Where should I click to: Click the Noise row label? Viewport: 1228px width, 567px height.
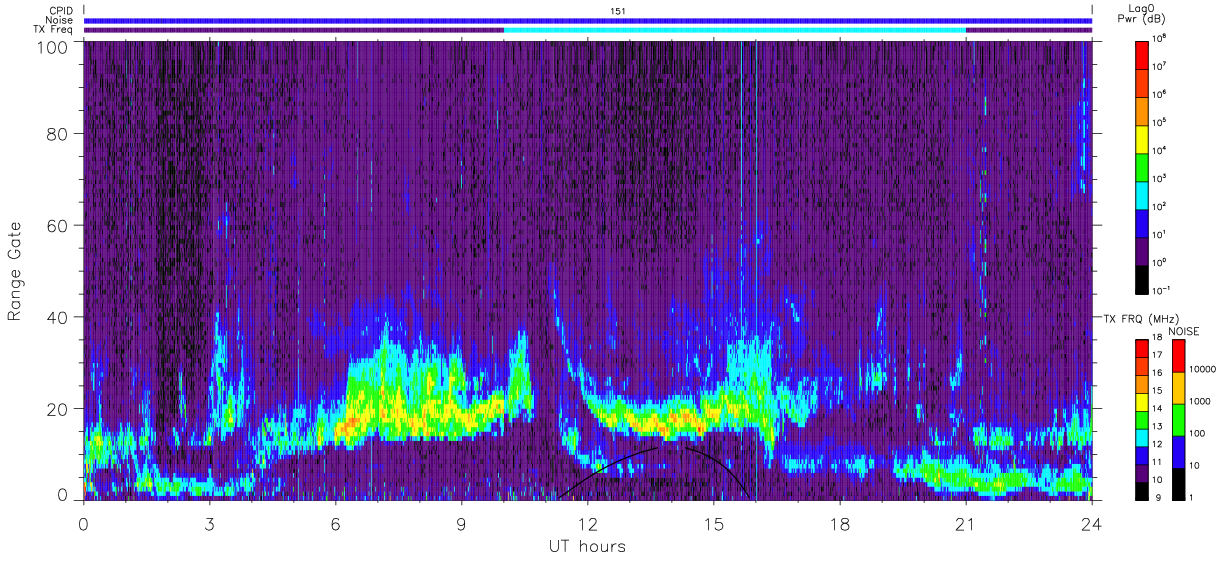coord(59,20)
